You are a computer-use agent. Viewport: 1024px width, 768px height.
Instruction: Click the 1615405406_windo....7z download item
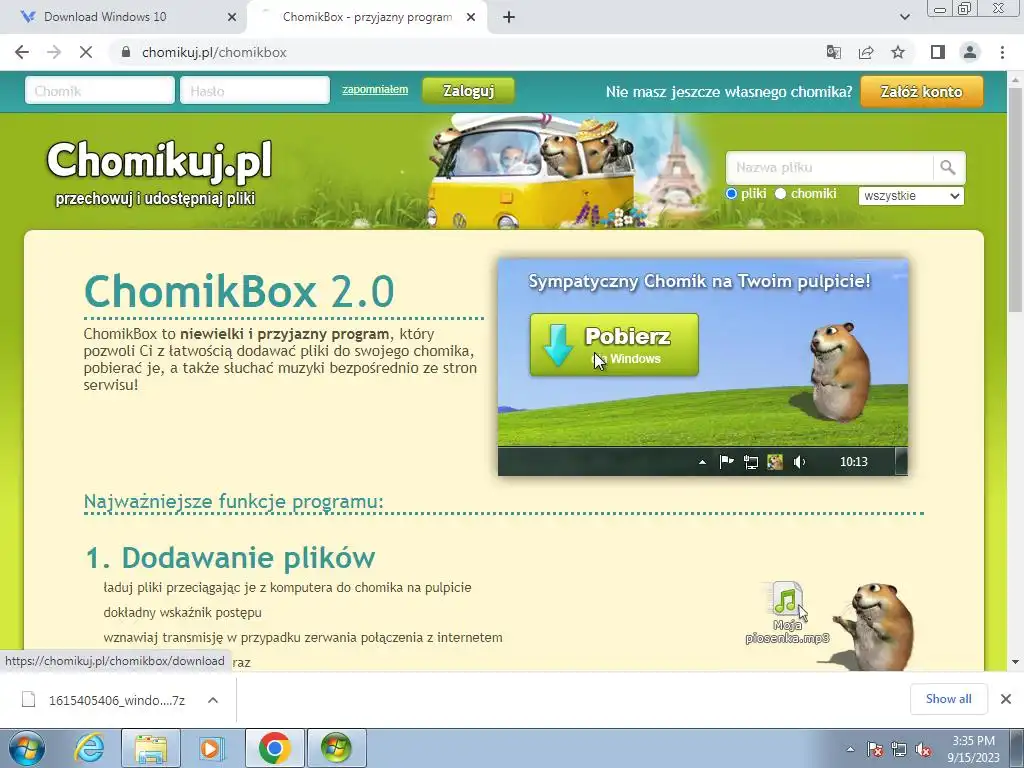tap(118, 700)
